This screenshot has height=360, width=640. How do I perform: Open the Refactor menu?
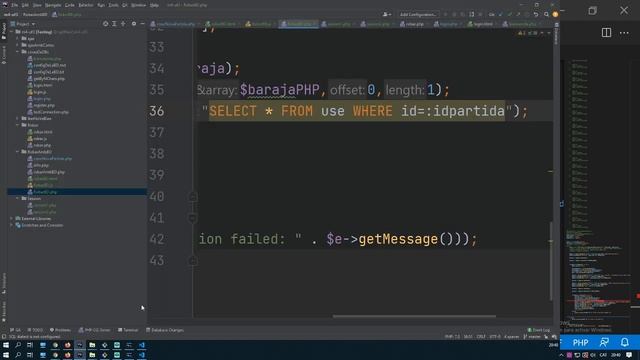point(85,5)
